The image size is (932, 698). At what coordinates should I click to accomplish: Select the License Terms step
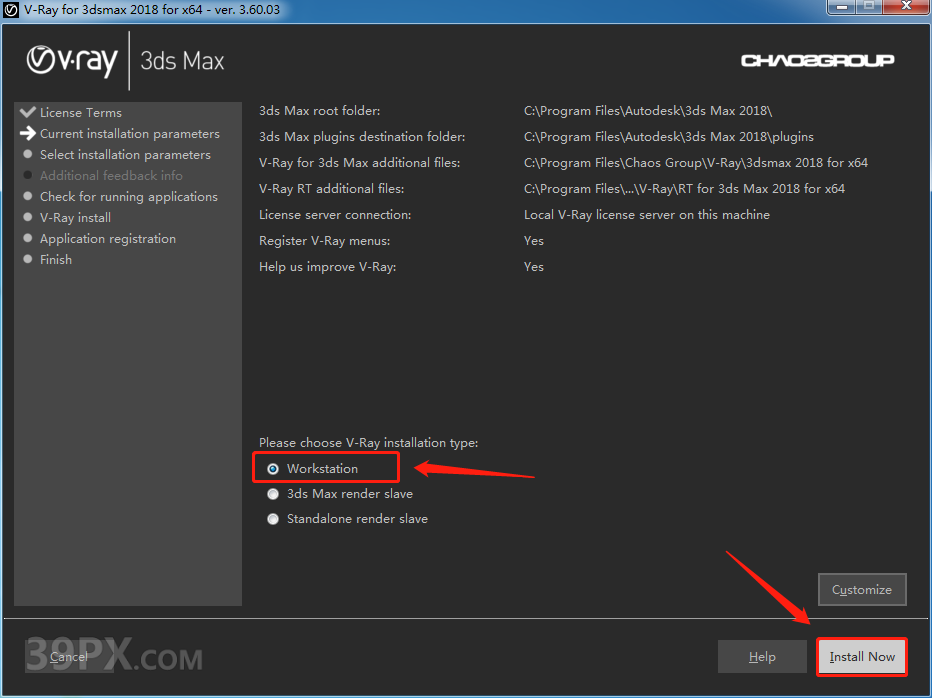(x=80, y=113)
